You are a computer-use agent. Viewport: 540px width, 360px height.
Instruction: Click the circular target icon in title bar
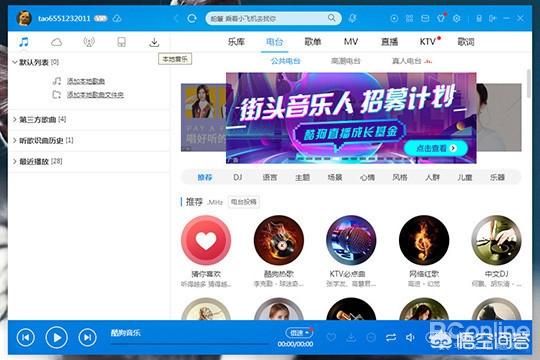pyautogui.click(x=394, y=18)
